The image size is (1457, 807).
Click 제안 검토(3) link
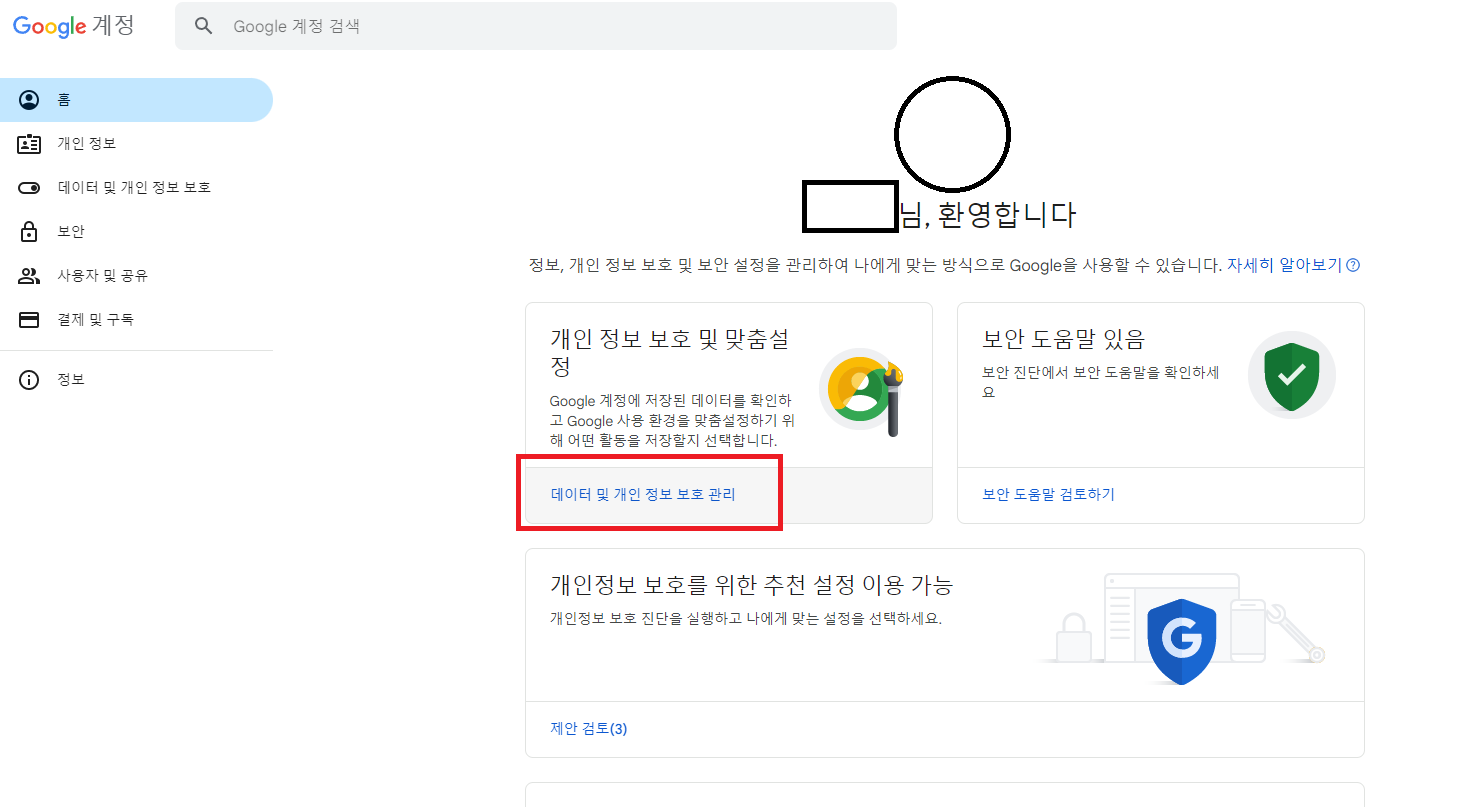click(589, 728)
